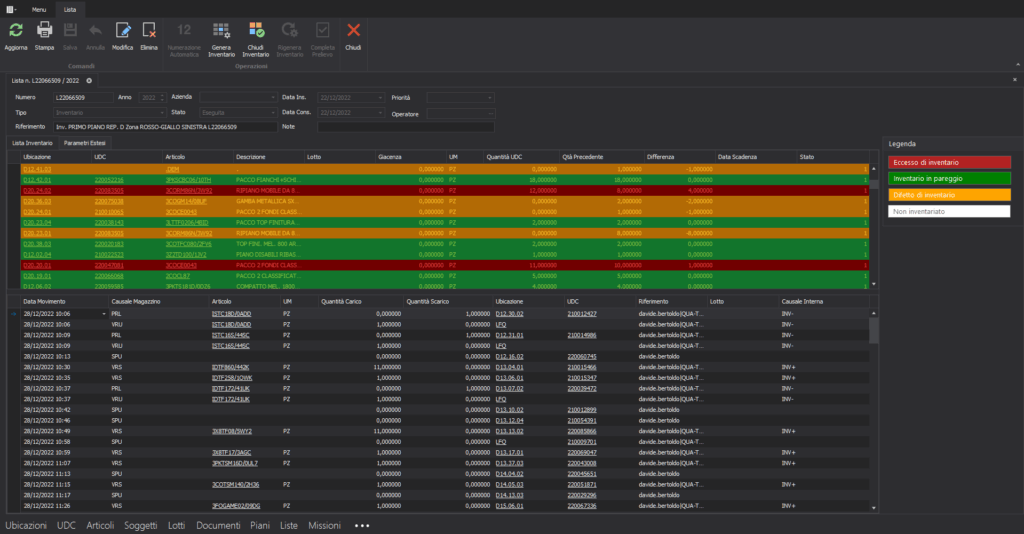Screen dimensions: 1024x534
Task: Click the red Eccesso di inventario legend swatch
Action: point(949,161)
